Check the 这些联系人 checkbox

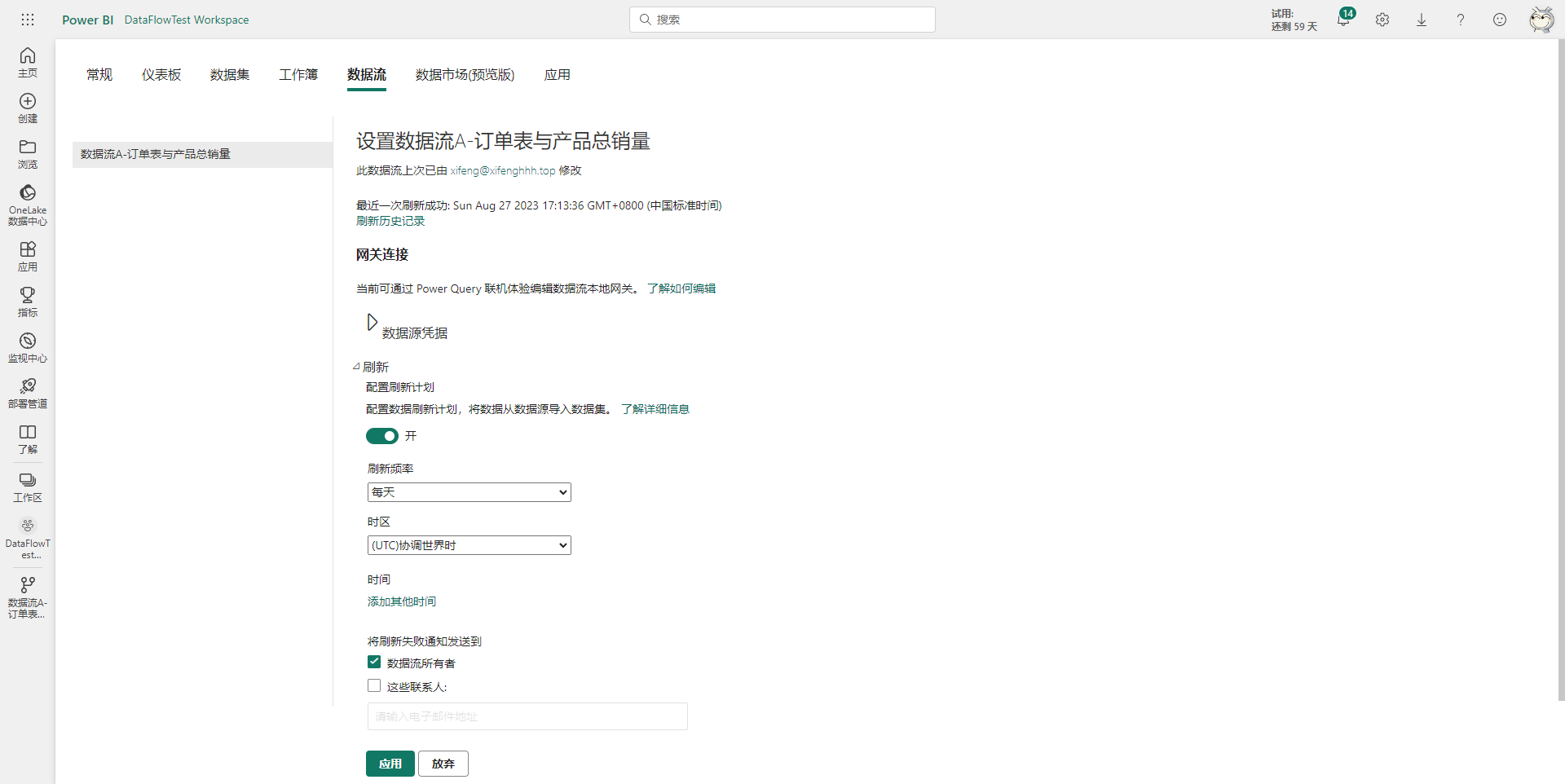374,686
